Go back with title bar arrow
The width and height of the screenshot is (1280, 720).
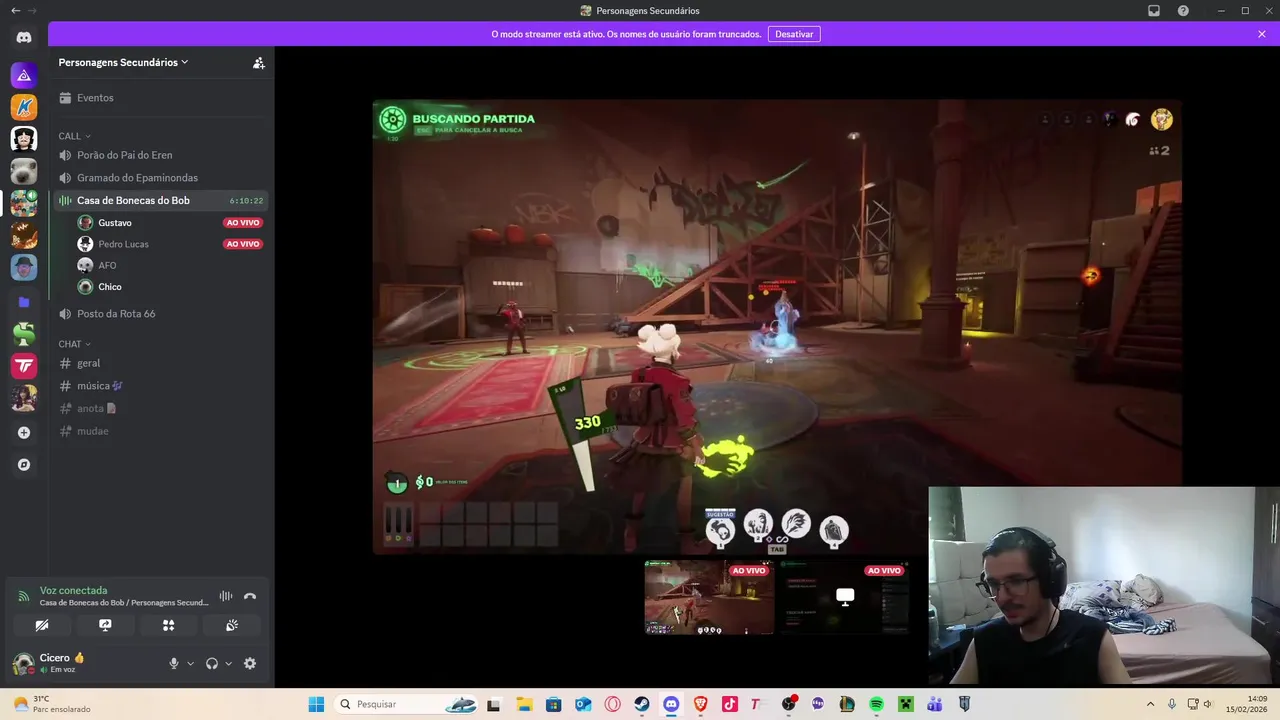point(14,10)
